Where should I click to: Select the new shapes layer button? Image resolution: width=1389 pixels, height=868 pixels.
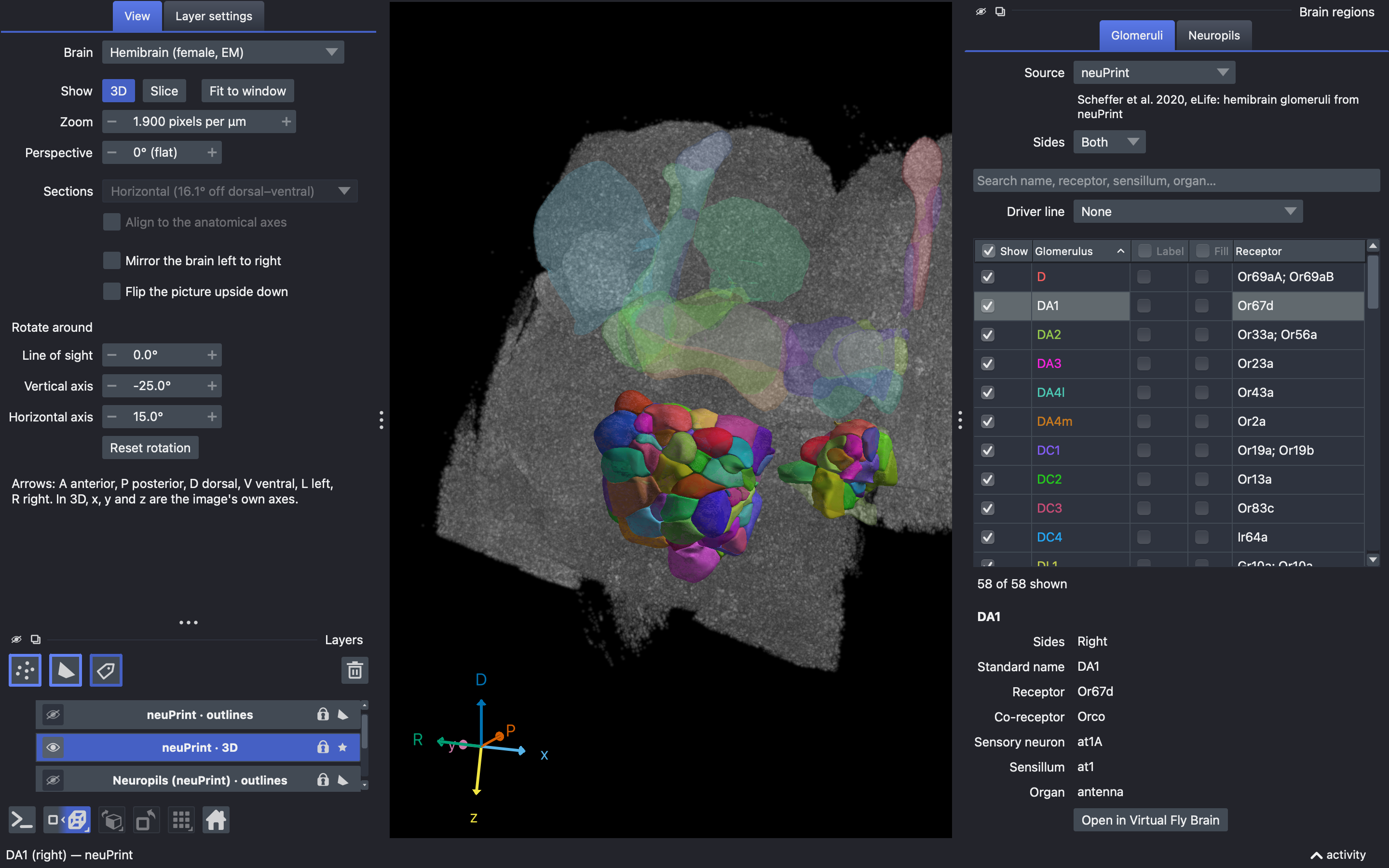(x=66, y=670)
